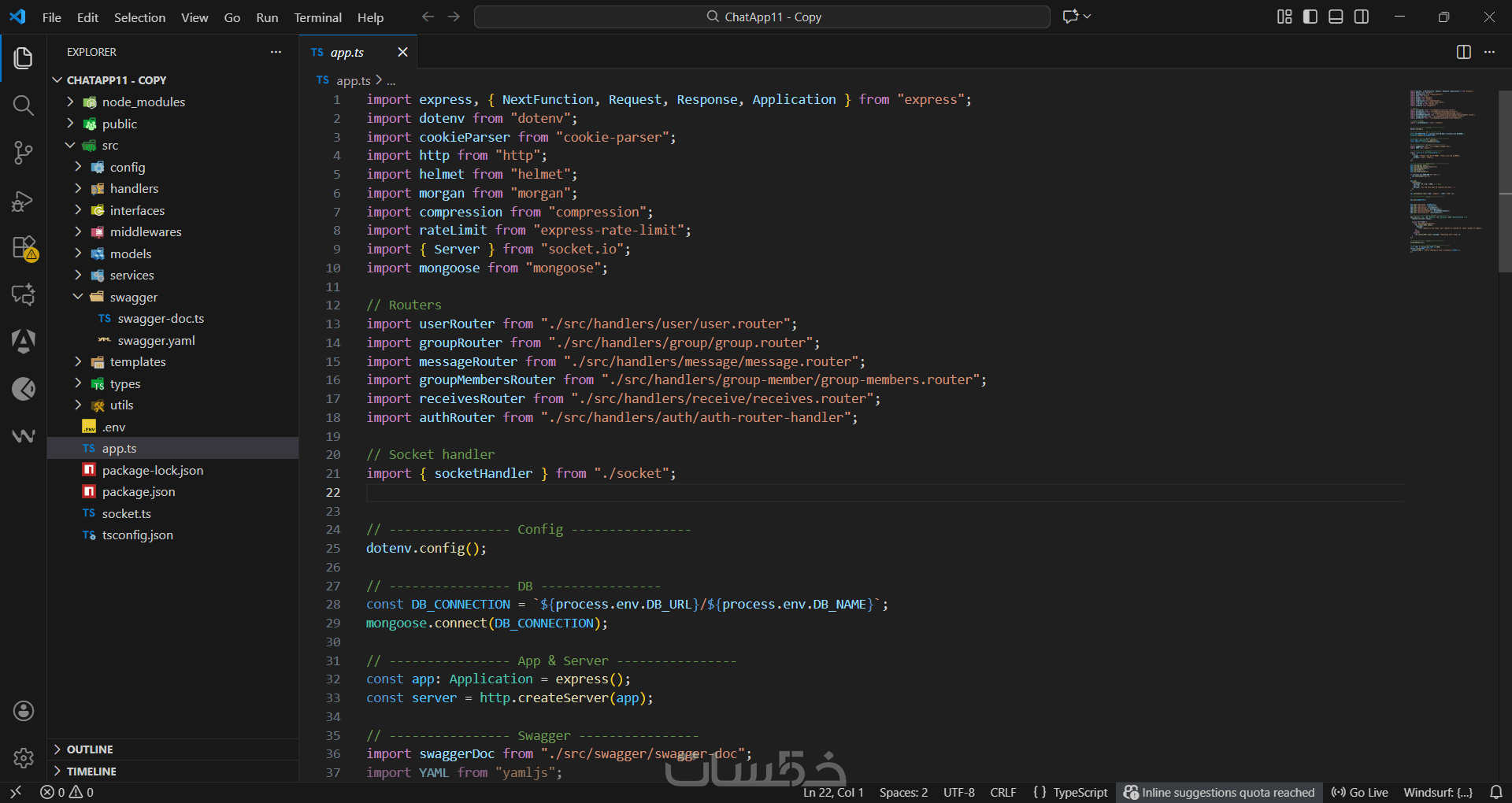Collapse the CHATAPP11 - COPY root folder
The image size is (1512, 803).
coord(117,80)
